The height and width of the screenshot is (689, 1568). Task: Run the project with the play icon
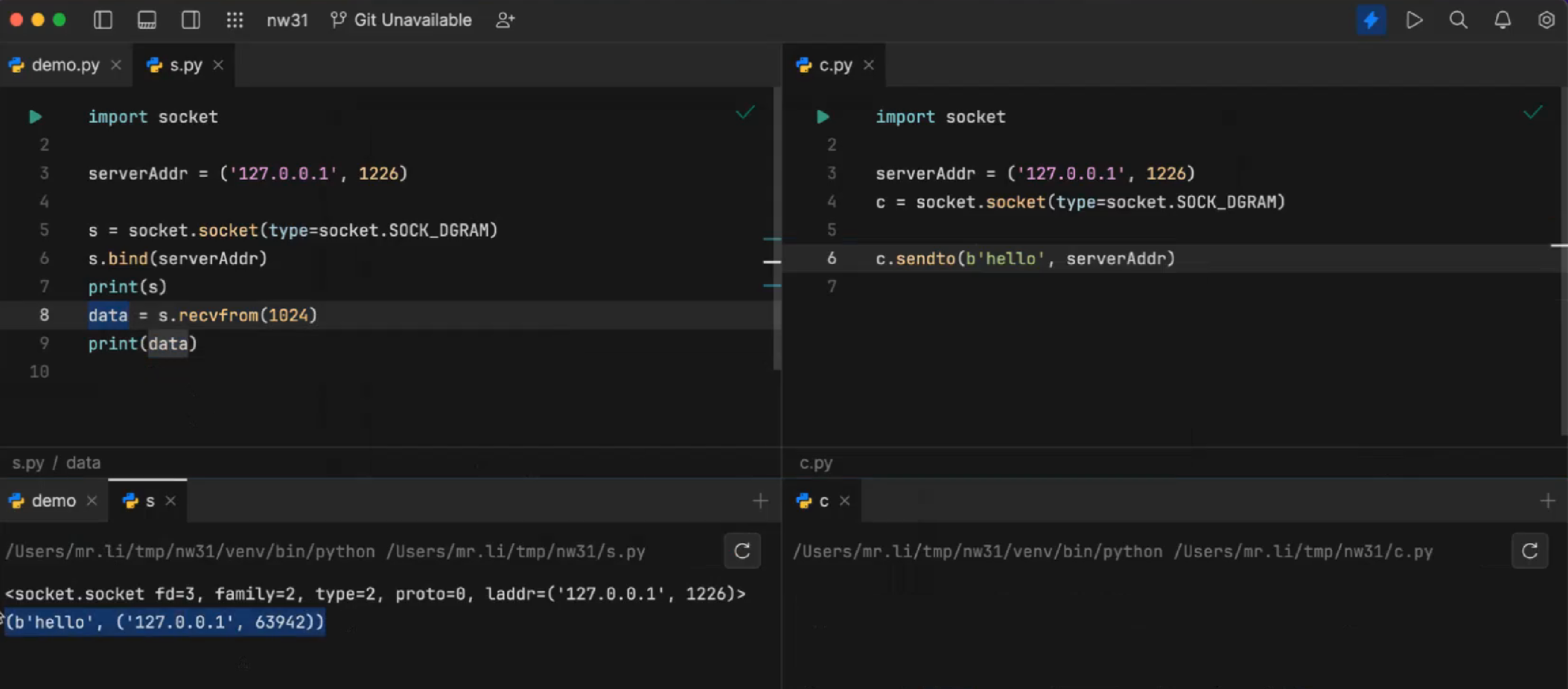[x=1415, y=20]
